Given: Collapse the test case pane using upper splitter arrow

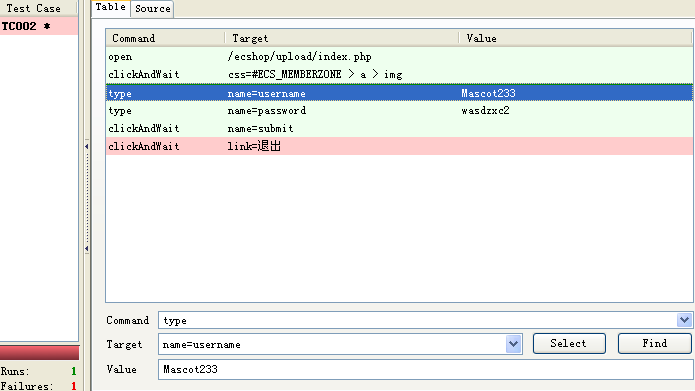Looking at the screenshot, I should [87, 146].
